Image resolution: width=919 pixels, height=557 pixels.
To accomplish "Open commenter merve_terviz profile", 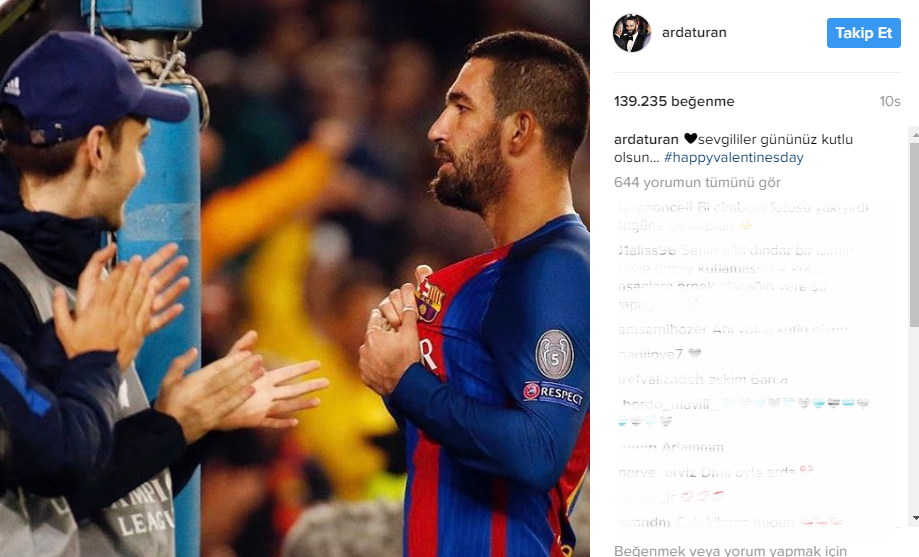I will pos(656,472).
